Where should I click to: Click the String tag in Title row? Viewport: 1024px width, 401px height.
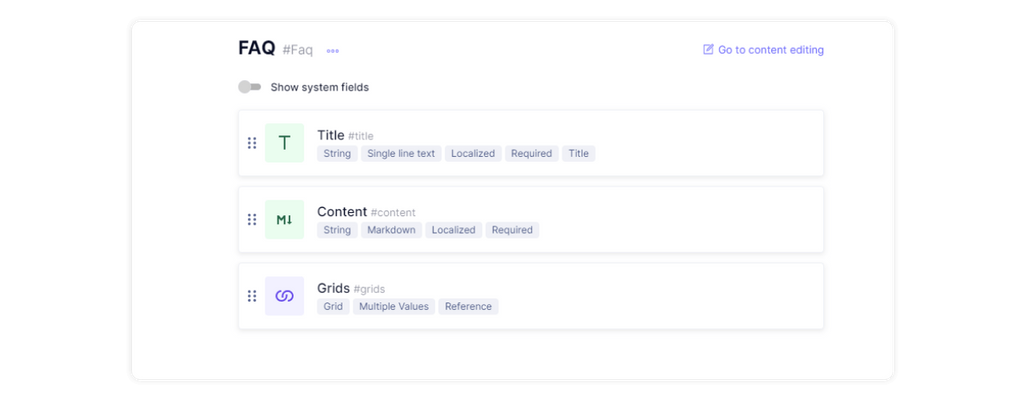[x=337, y=153]
